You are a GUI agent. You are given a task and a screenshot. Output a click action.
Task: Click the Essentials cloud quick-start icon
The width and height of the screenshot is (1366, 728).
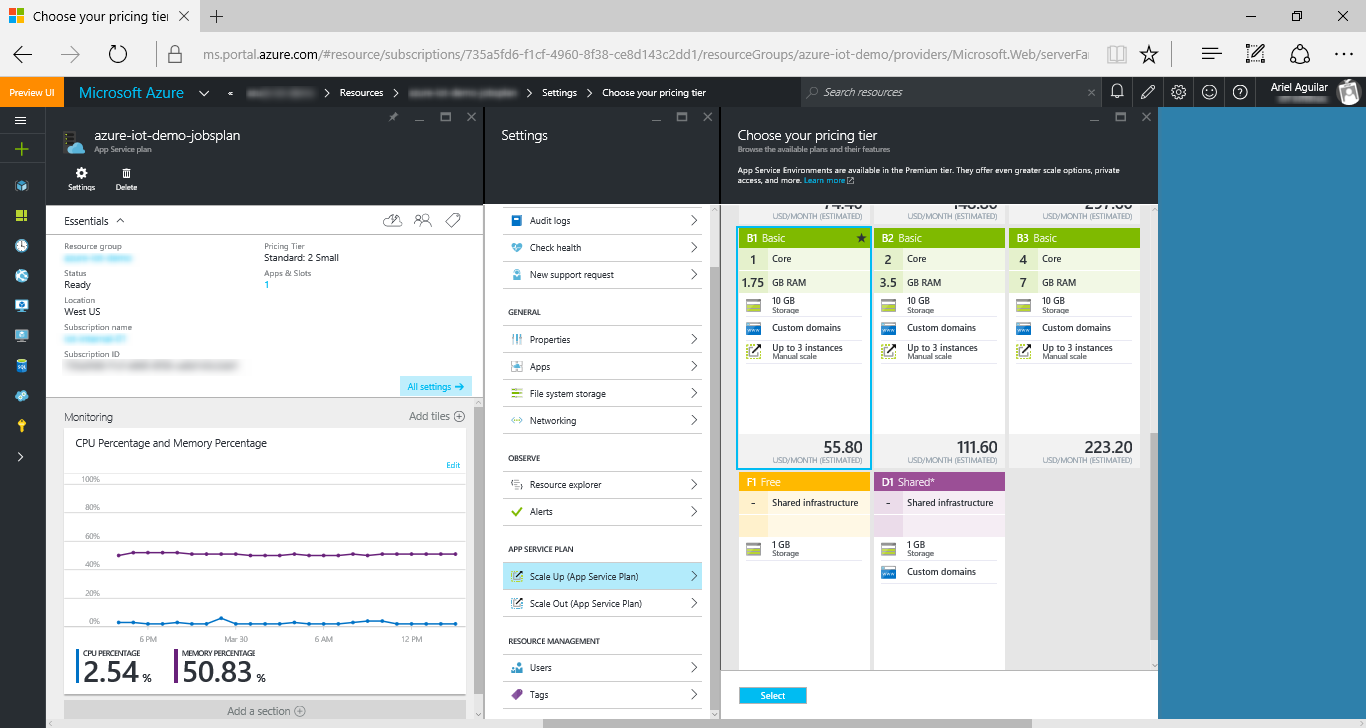click(393, 220)
